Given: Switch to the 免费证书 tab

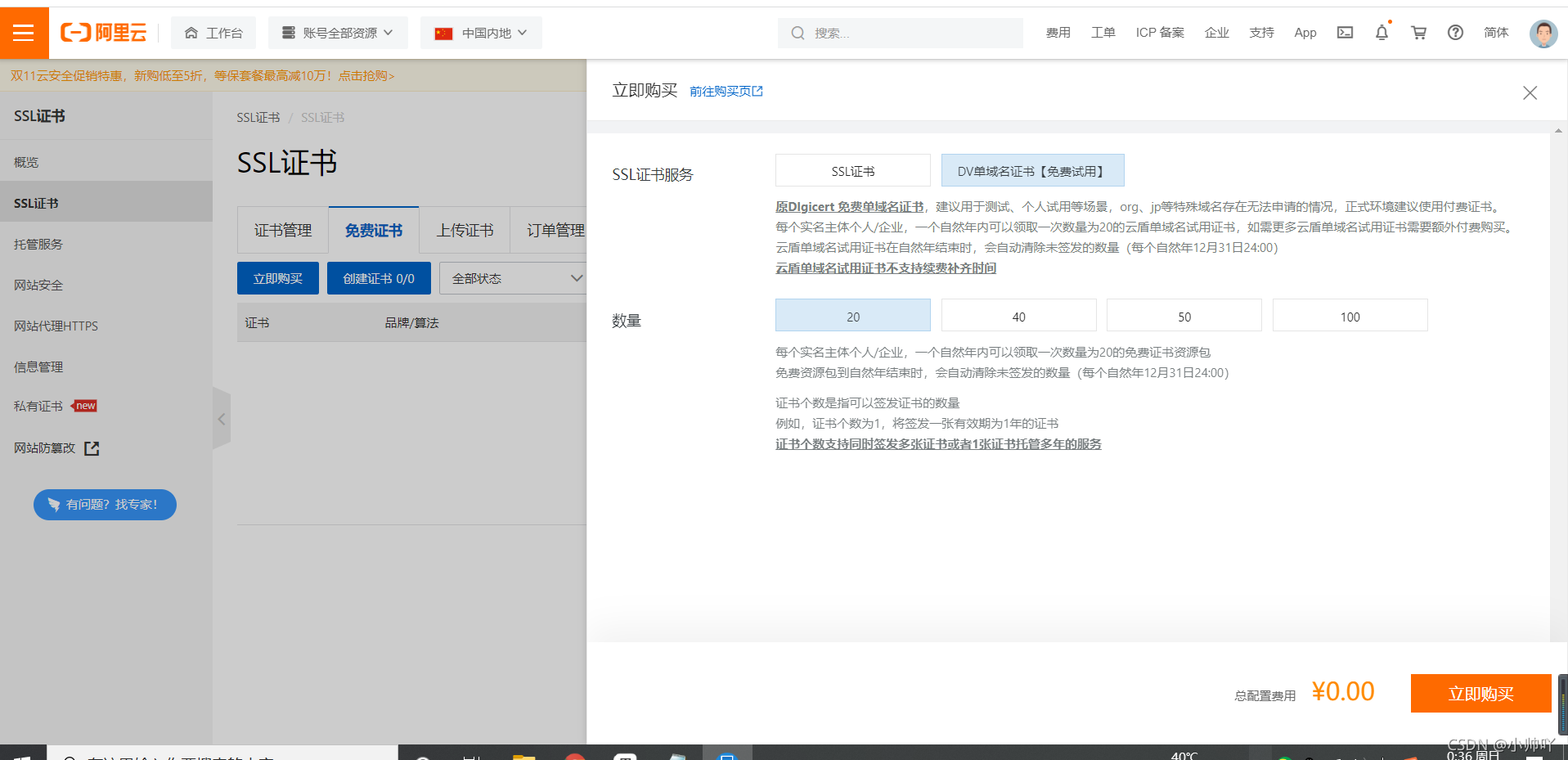Looking at the screenshot, I should pyautogui.click(x=374, y=231).
